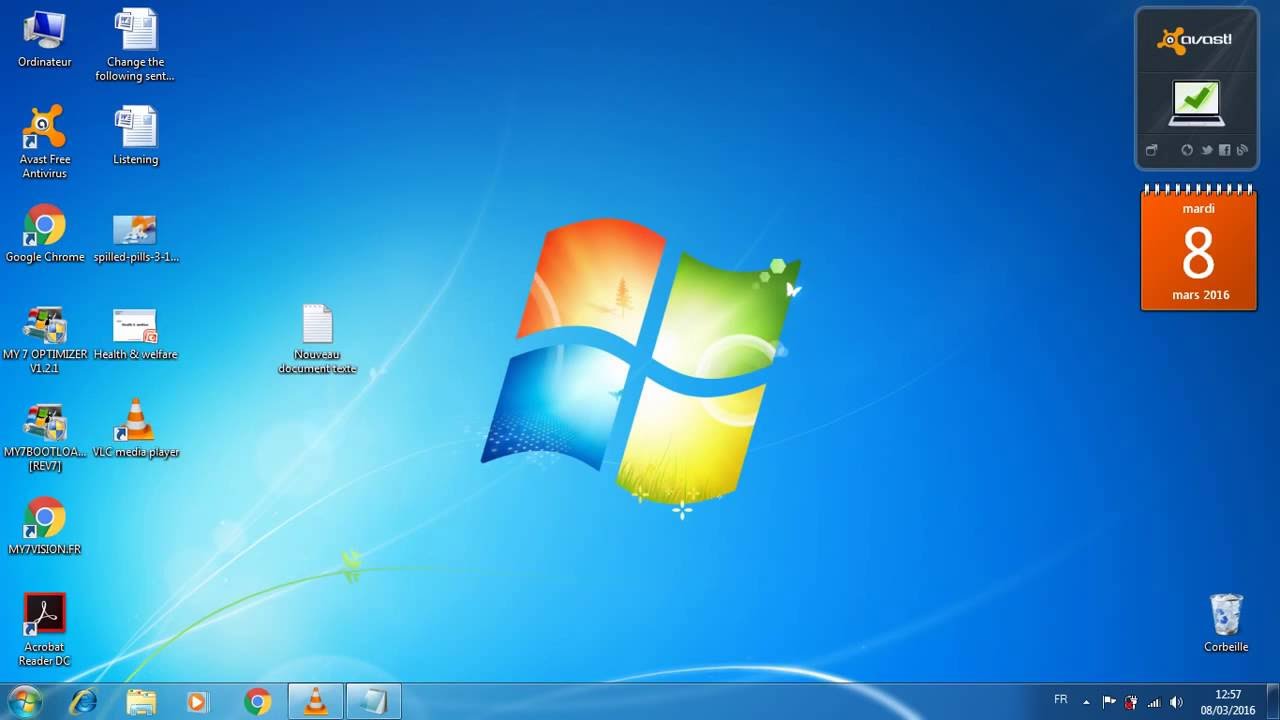Click 'mars 2016' on calendar gadget
This screenshot has width=1280, height=720.
(1200, 295)
